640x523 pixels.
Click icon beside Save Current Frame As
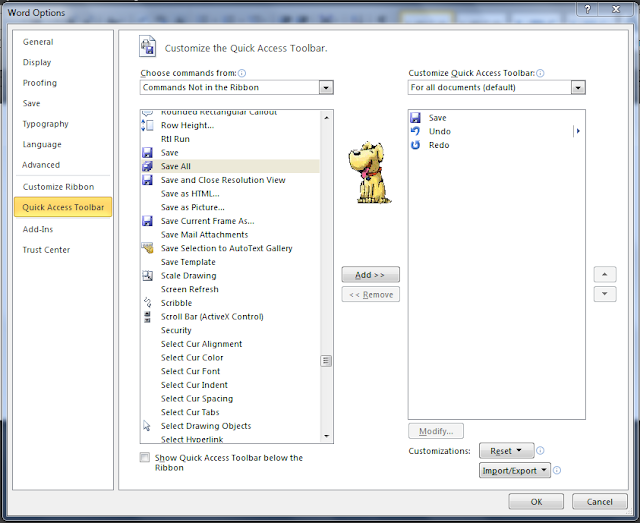click(x=147, y=221)
